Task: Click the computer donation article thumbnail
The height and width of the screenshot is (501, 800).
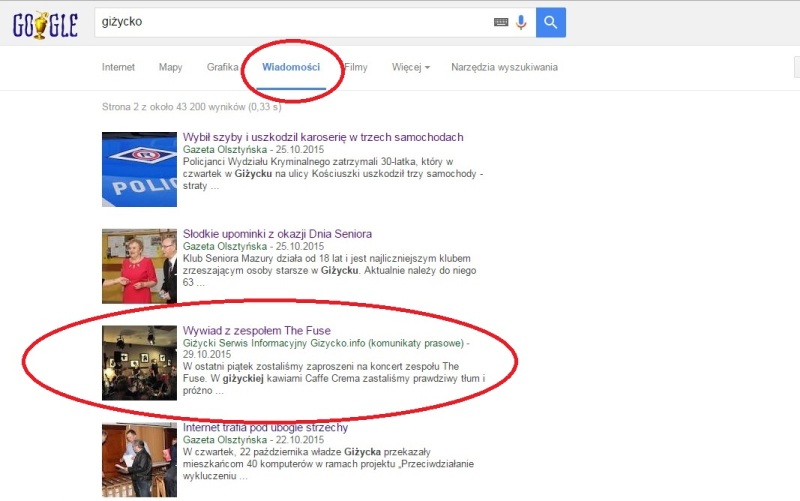Action: [139, 459]
